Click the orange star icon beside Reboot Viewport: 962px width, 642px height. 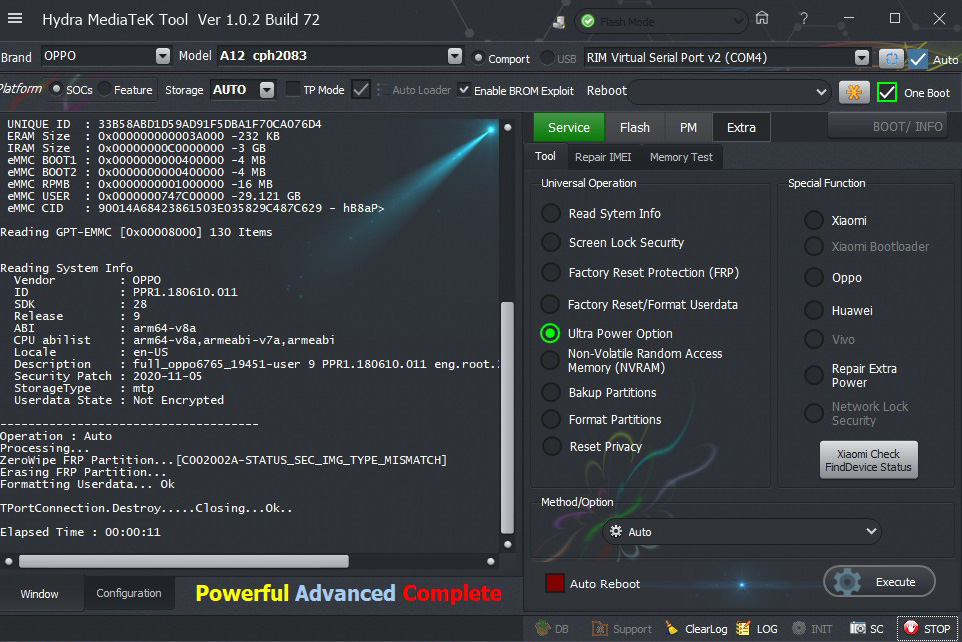point(854,92)
